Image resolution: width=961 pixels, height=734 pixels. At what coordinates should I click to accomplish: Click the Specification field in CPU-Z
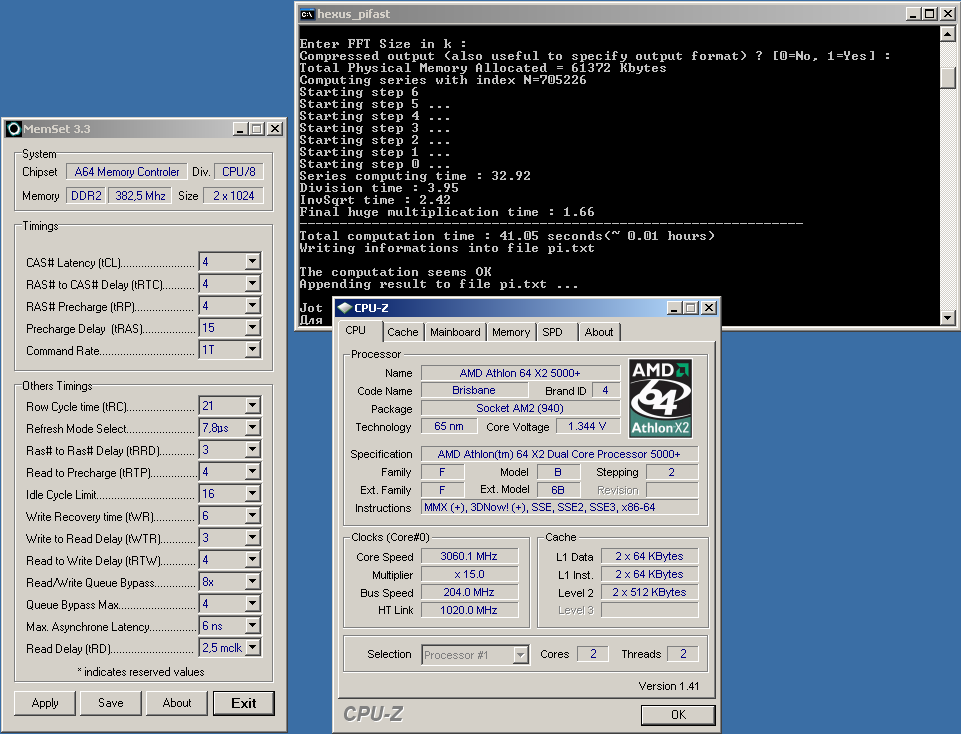560,454
